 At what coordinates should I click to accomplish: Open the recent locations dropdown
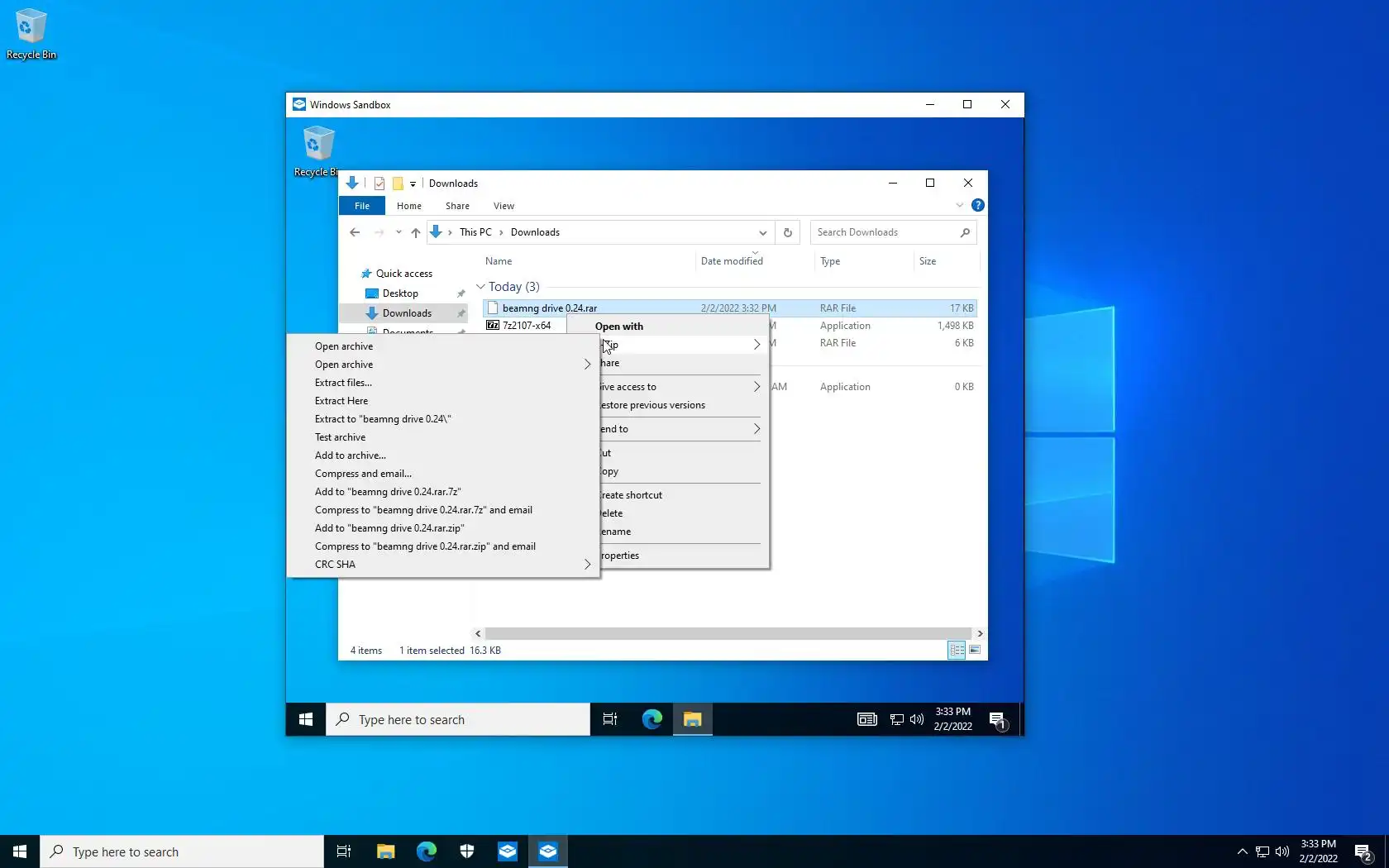399,232
